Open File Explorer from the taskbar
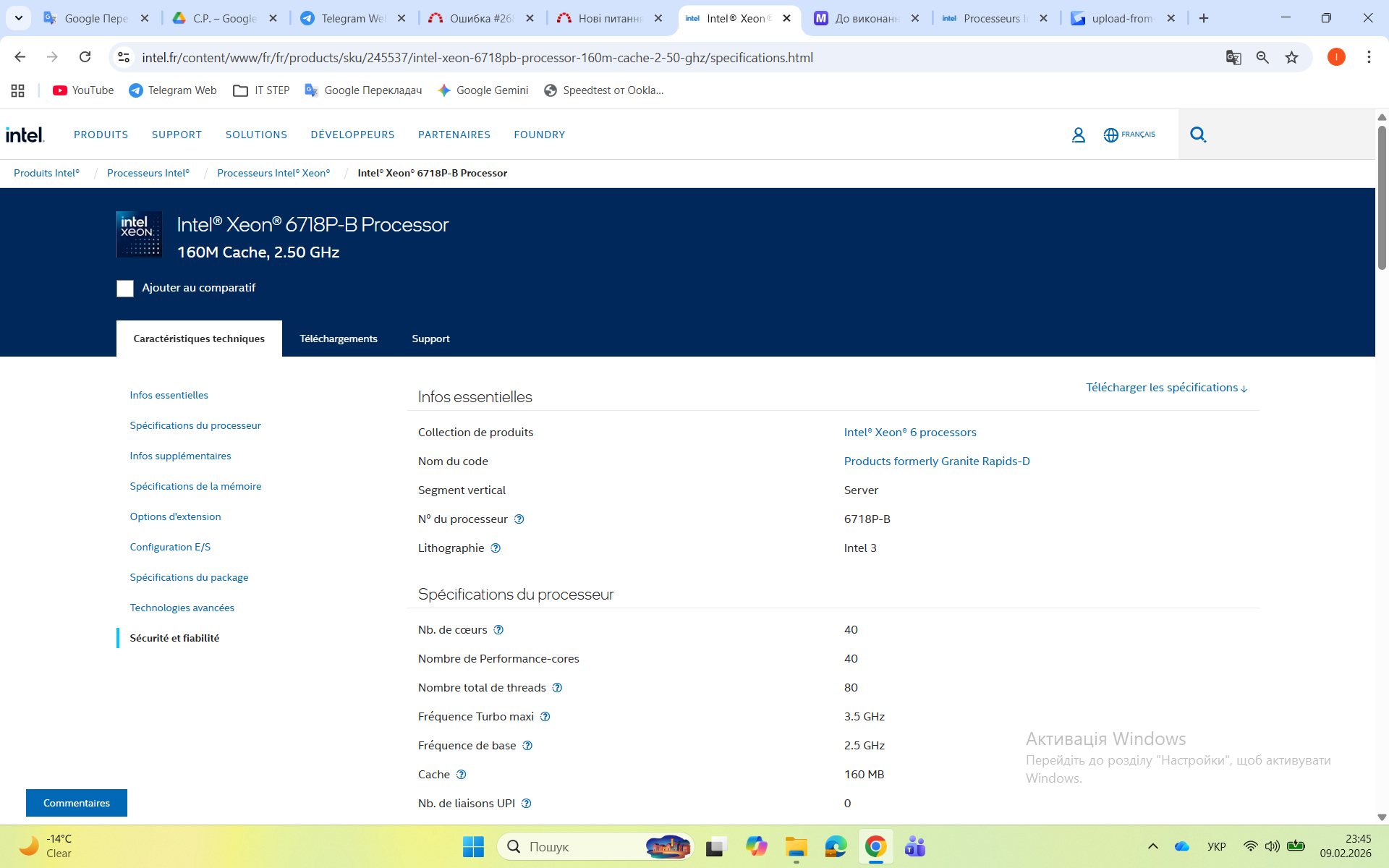Screen dimensions: 1389x868 [796, 846]
